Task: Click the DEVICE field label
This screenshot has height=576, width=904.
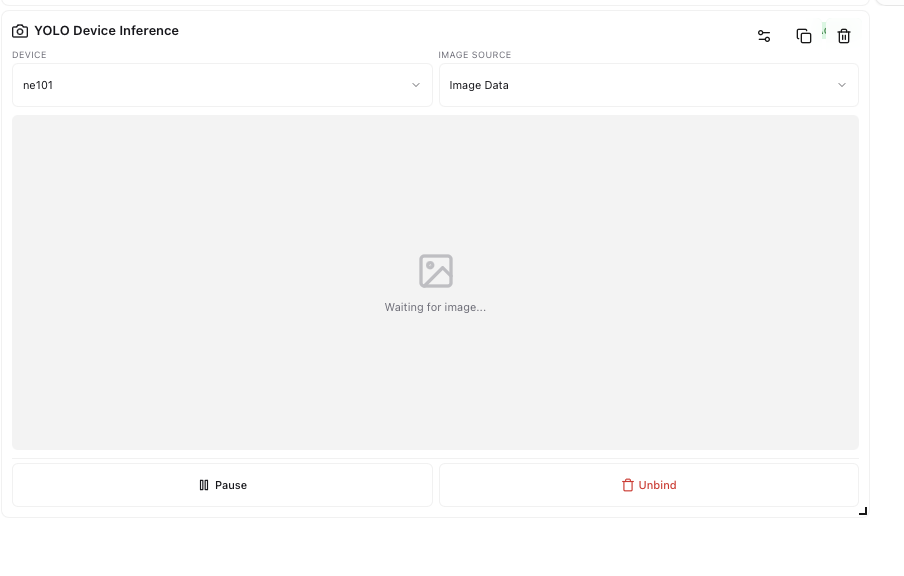Action: point(29,55)
